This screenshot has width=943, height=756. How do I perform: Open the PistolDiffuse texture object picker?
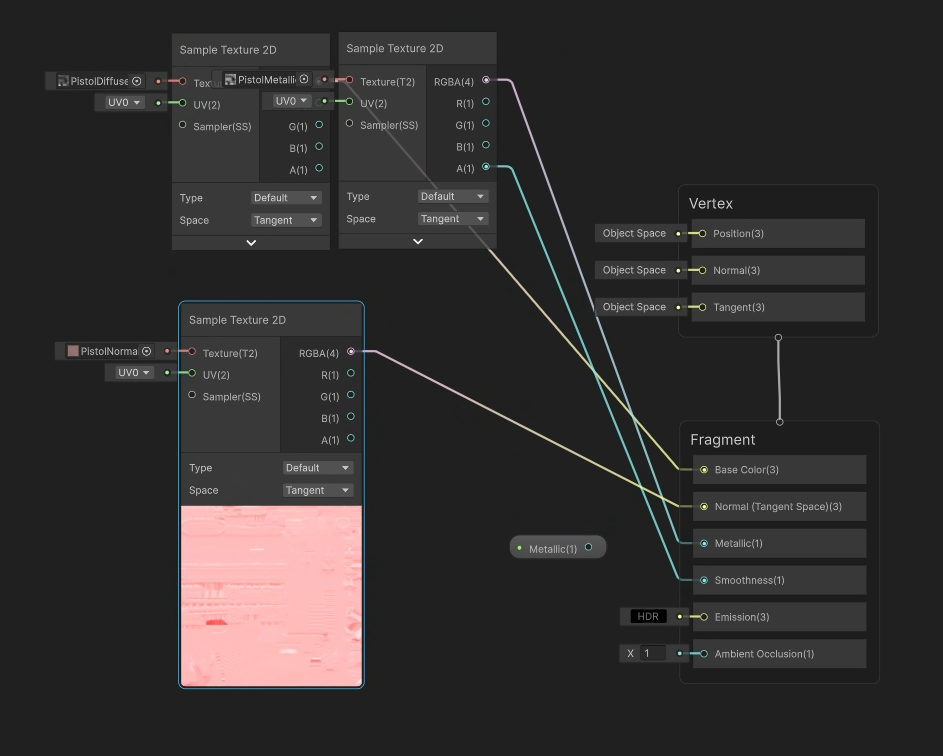(x=137, y=81)
